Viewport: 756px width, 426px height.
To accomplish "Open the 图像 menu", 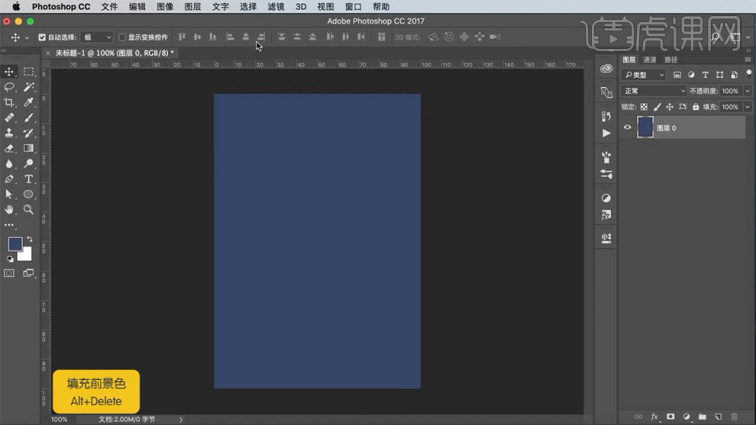I will coord(165,7).
